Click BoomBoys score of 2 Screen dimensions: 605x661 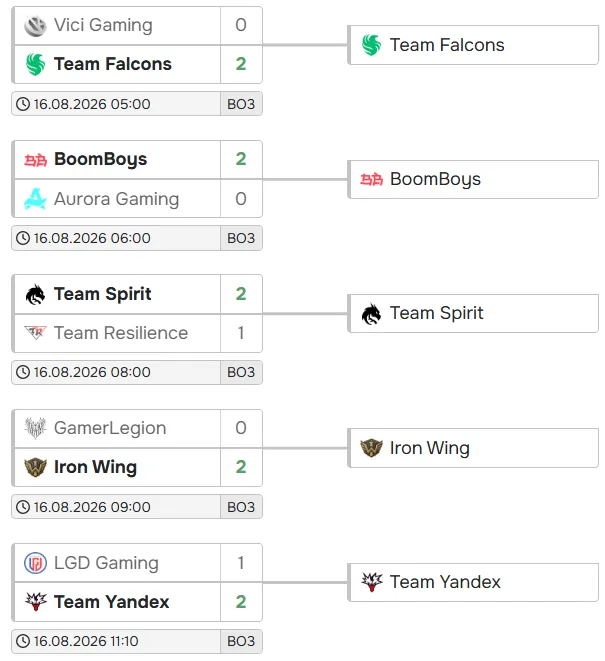[x=241, y=159]
